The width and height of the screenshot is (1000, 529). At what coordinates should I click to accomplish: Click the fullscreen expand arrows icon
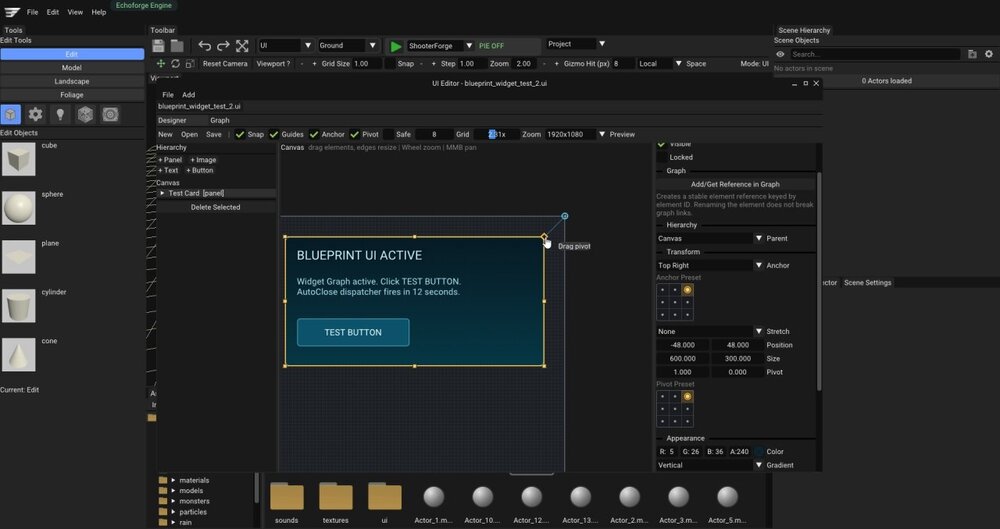pos(242,46)
